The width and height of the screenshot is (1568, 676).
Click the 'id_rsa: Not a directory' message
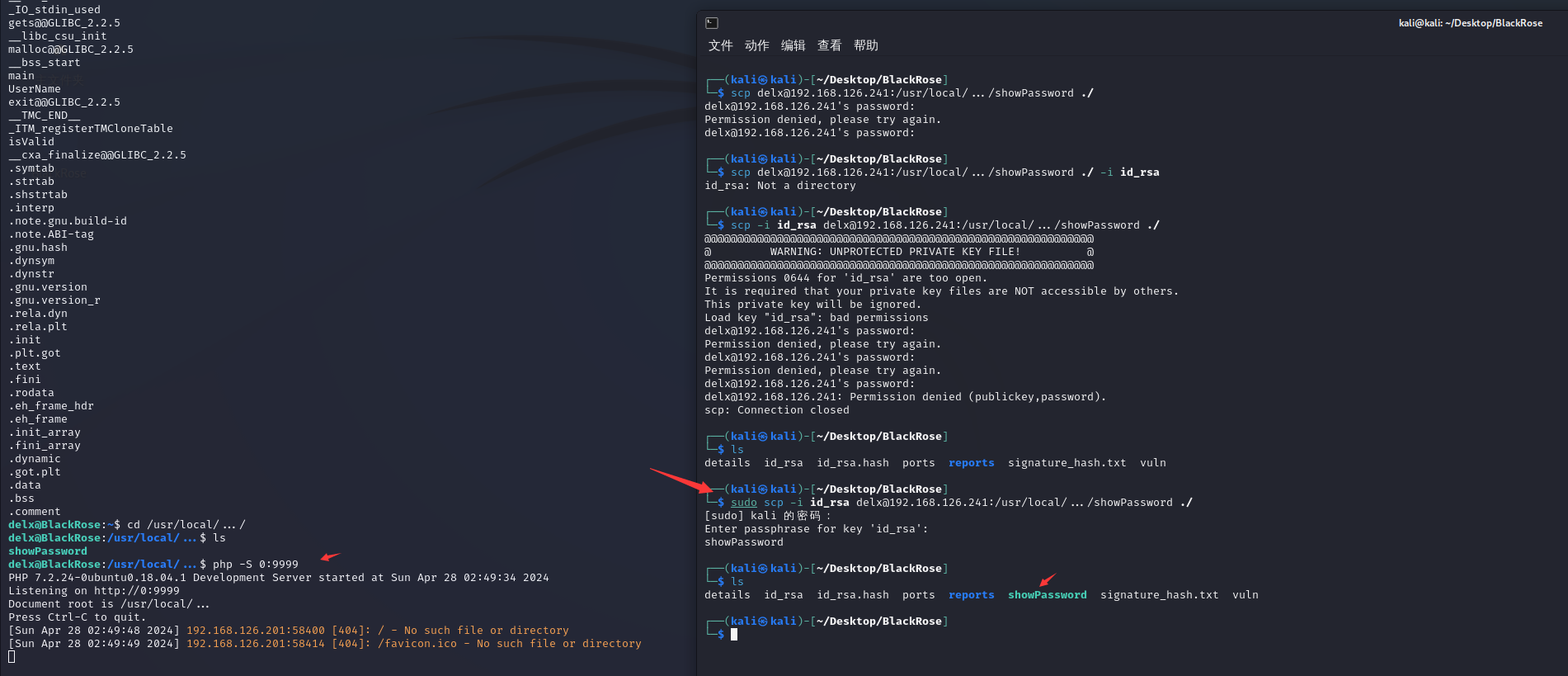pos(779,186)
